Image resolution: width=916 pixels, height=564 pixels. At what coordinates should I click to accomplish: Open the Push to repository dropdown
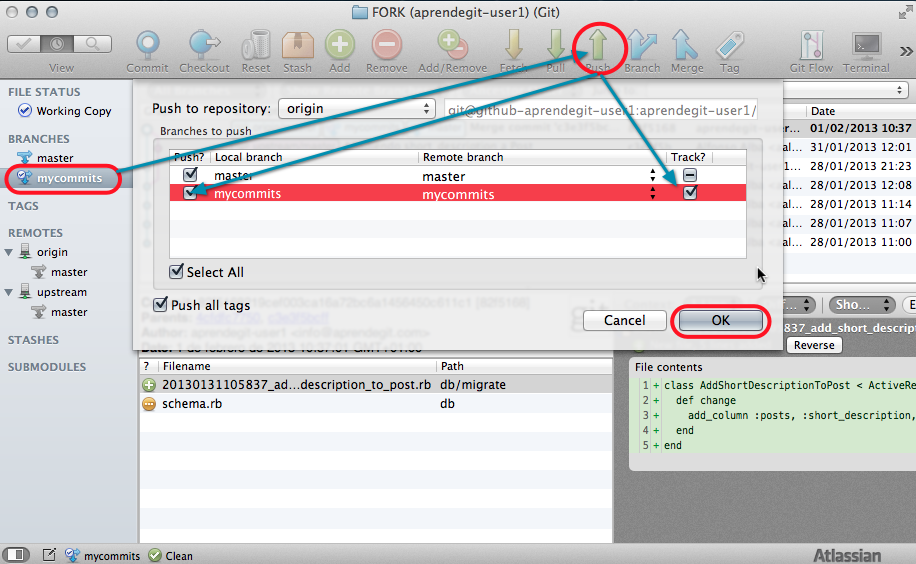356,108
